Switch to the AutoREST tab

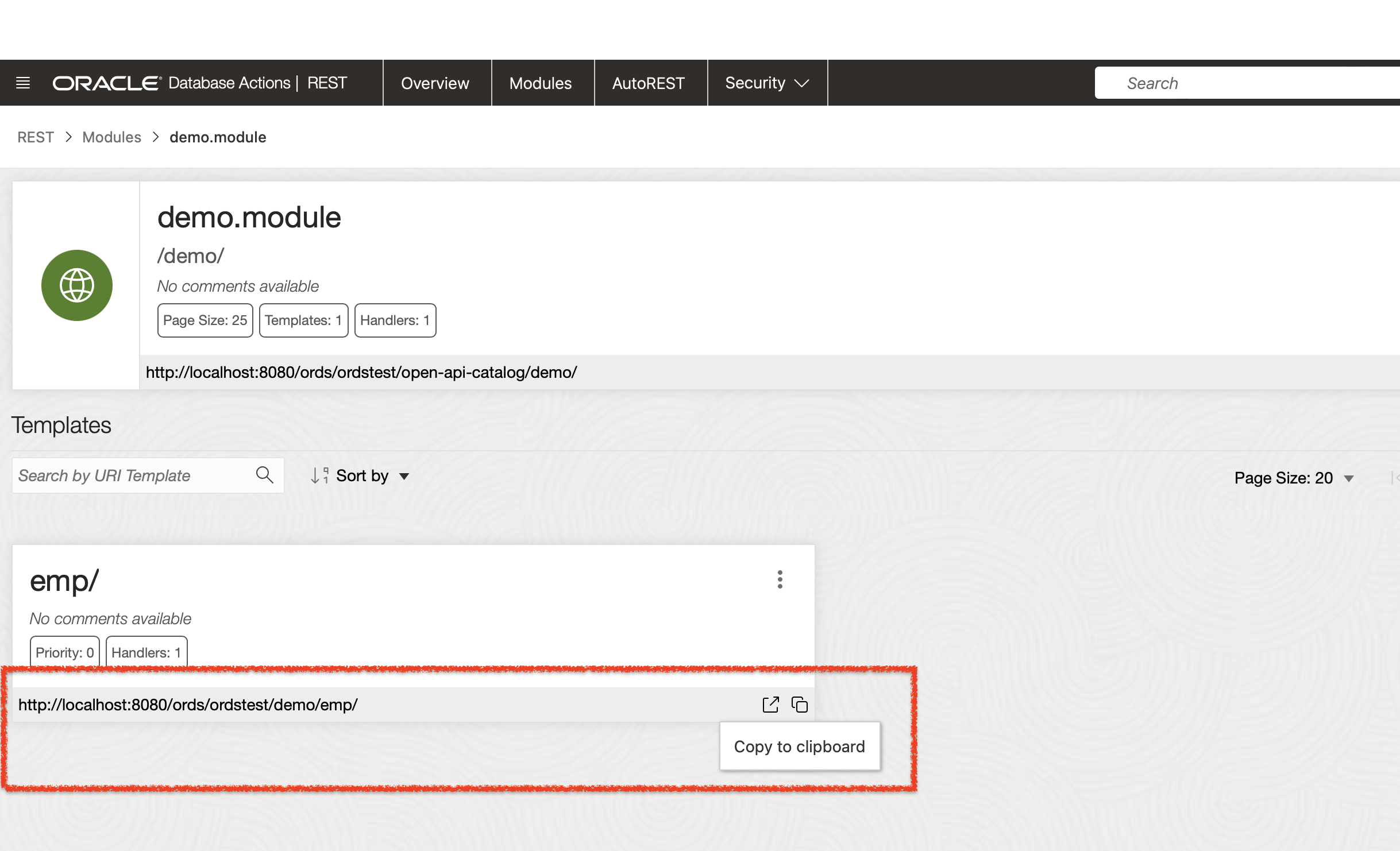coord(648,83)
